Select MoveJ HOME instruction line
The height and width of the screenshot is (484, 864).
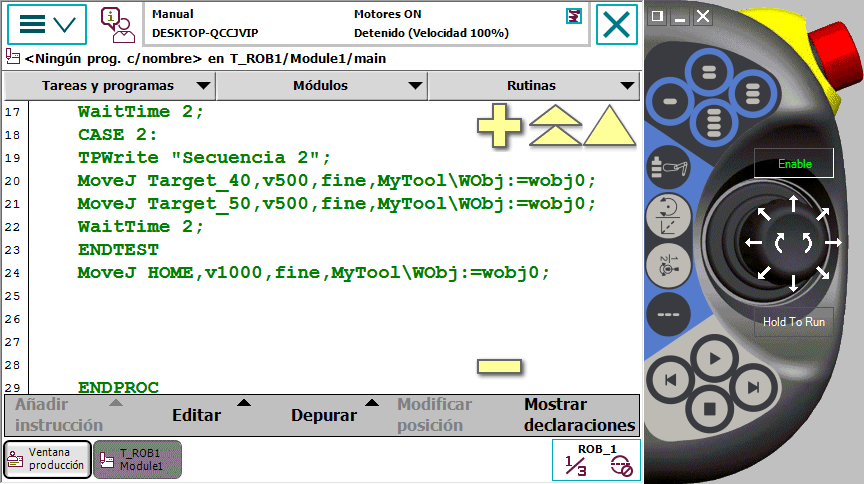click(x=314, y=273)
